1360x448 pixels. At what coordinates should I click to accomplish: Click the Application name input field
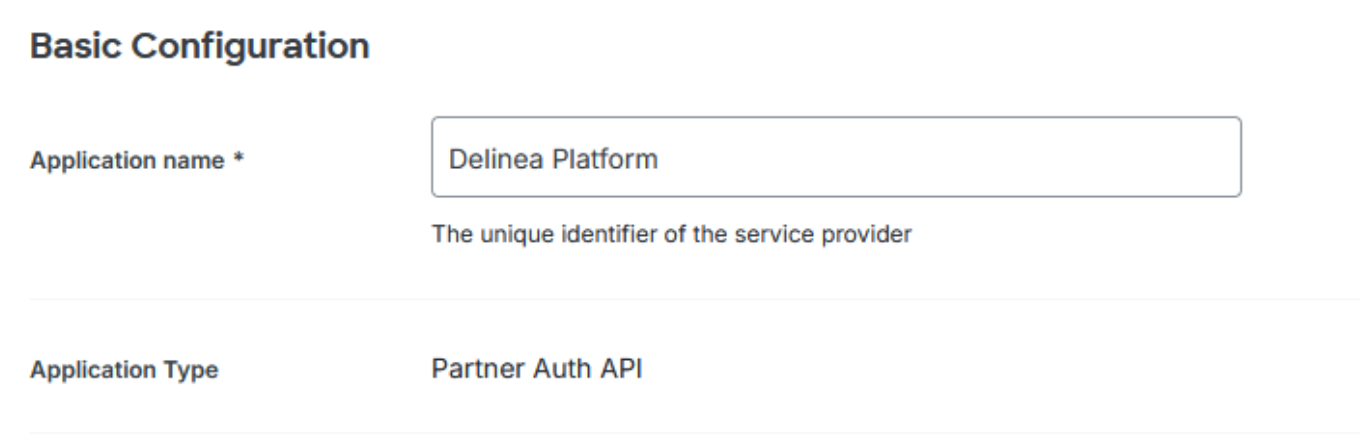836,157
